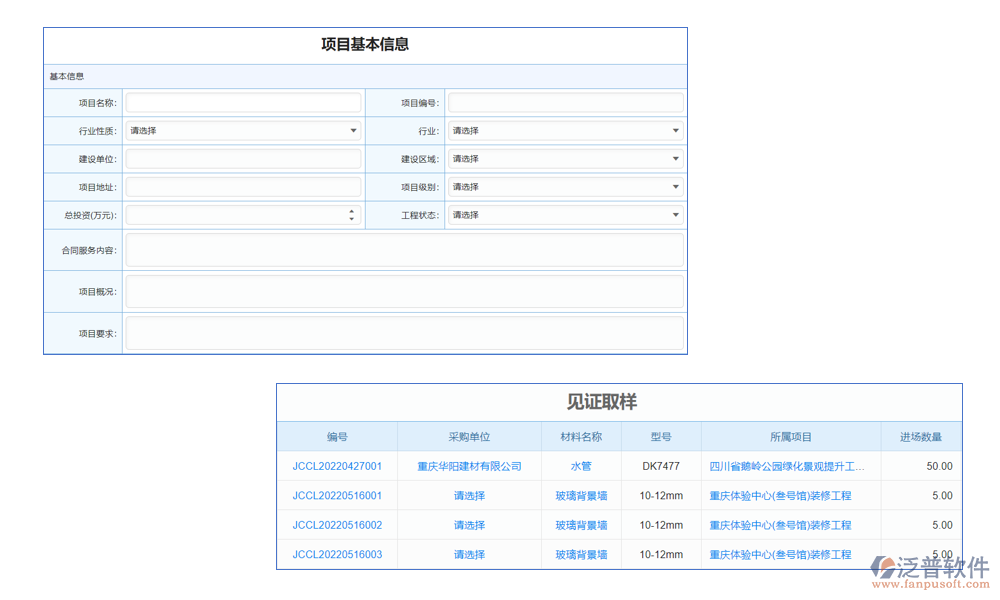Click the 项目地址 input field
1000x600 pixels.
243,187
